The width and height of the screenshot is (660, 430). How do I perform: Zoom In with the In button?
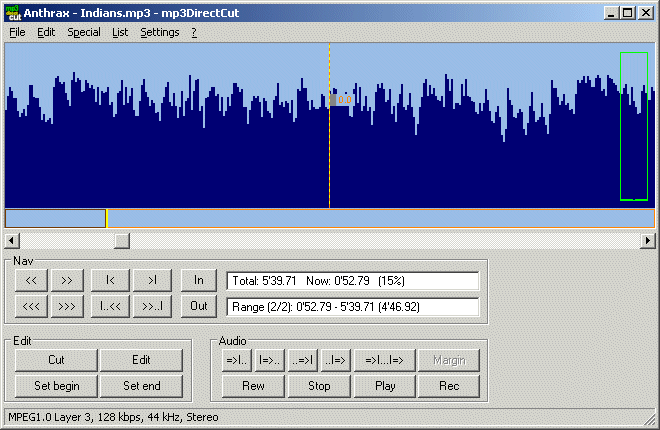click(199, 280)
